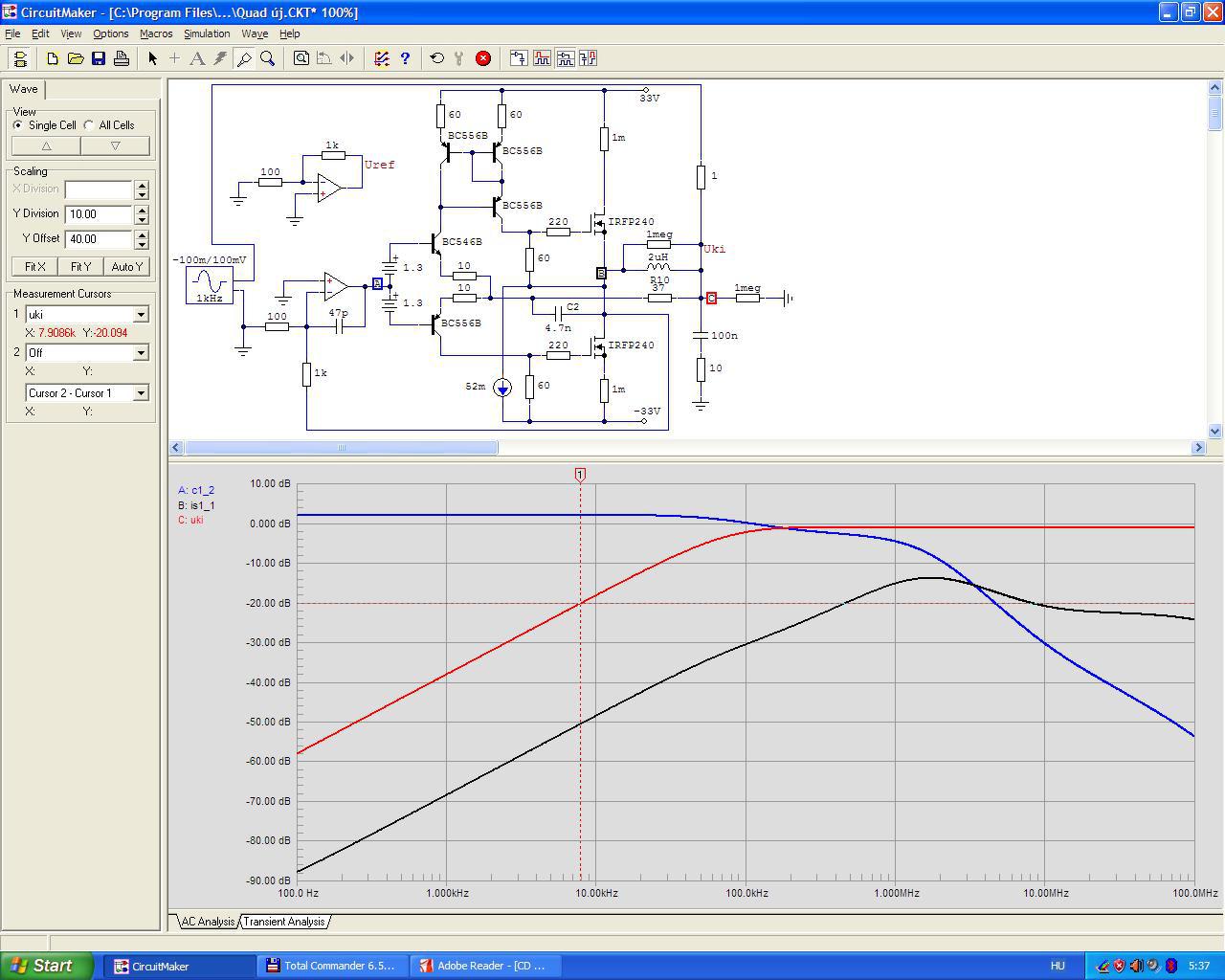
Task: Click the New file icon
Action: 53,58
